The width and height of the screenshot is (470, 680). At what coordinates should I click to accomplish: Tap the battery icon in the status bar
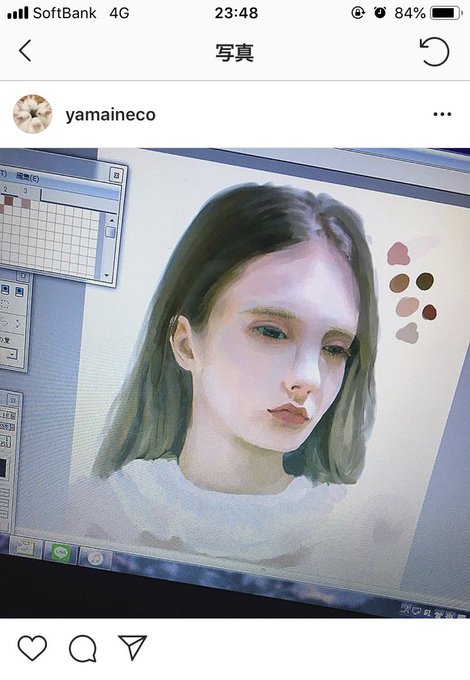point(446,13)
